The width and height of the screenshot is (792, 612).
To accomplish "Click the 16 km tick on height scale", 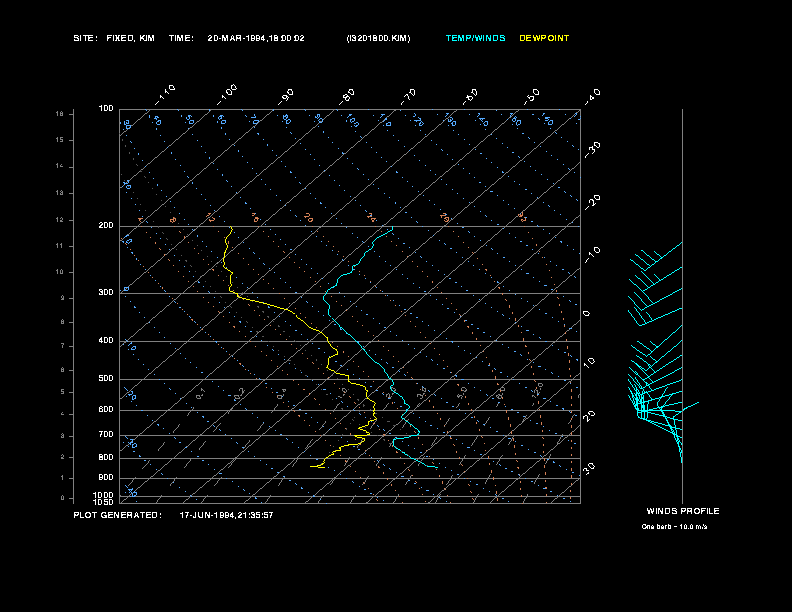I will (60, 114).
